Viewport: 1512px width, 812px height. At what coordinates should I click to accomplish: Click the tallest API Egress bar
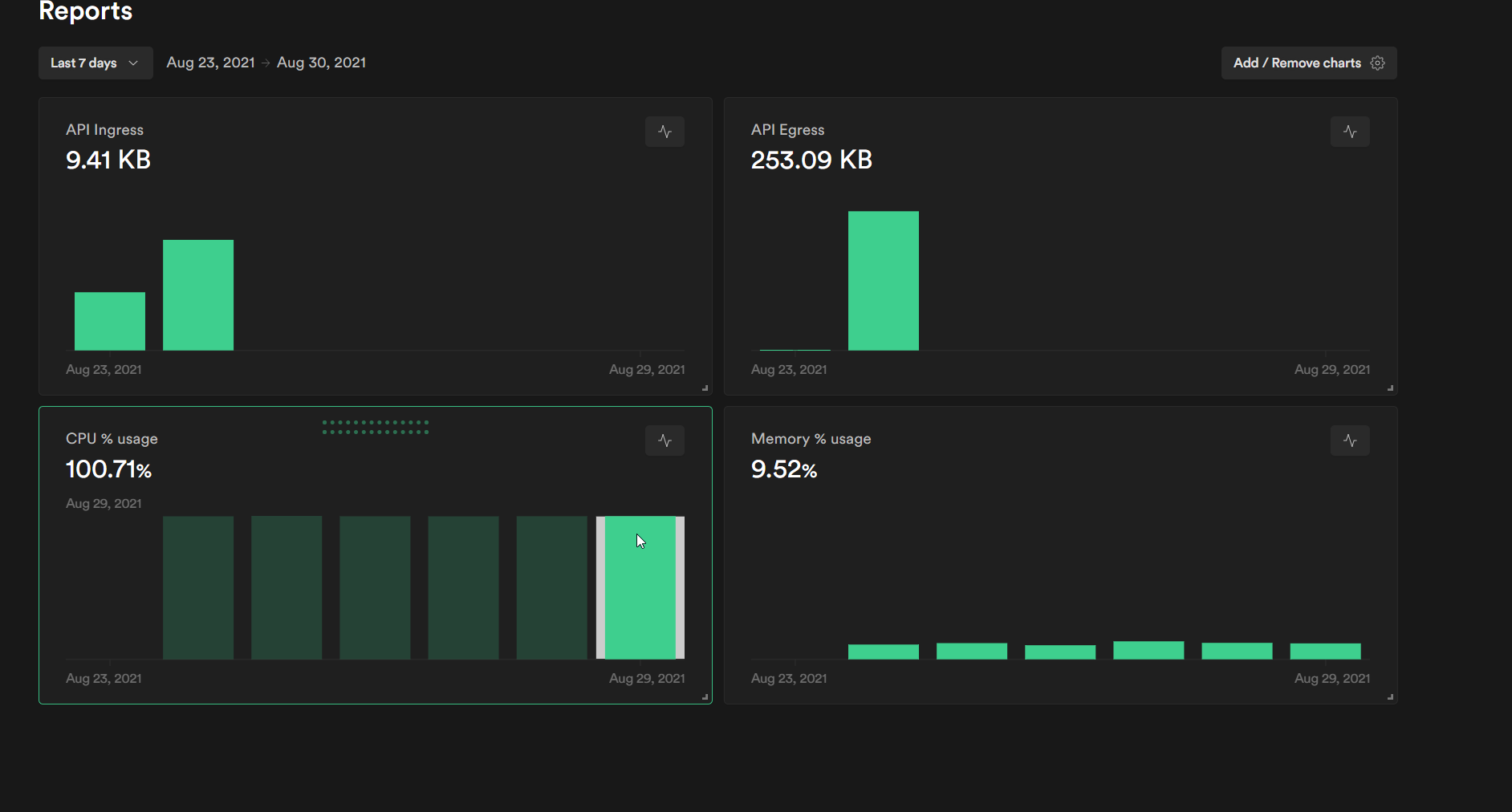point(884,281)
